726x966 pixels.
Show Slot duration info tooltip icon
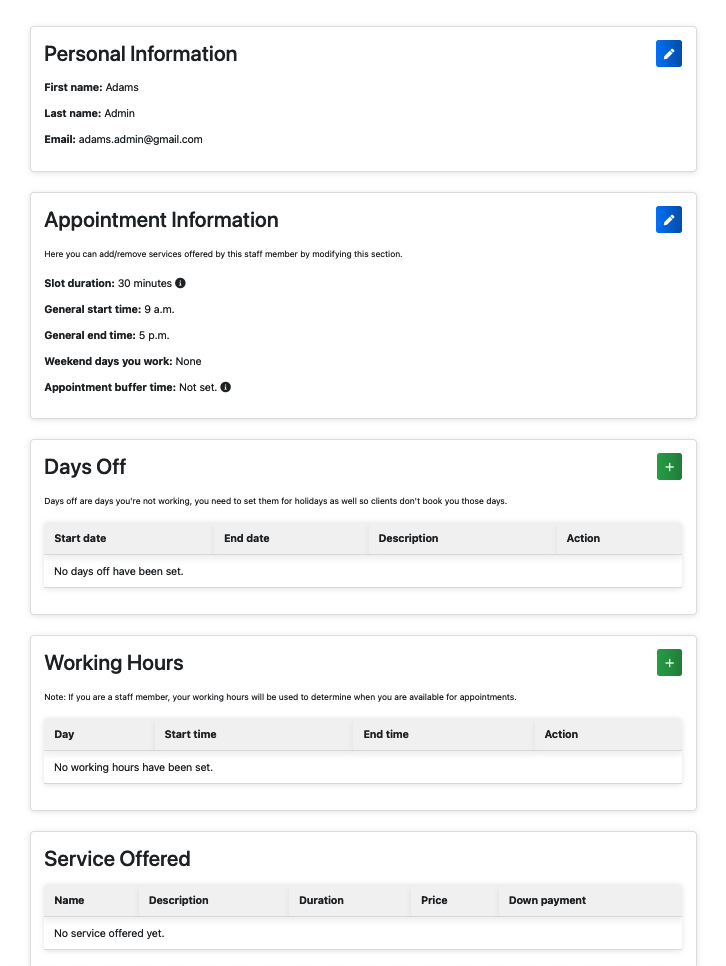coord(180,283)
